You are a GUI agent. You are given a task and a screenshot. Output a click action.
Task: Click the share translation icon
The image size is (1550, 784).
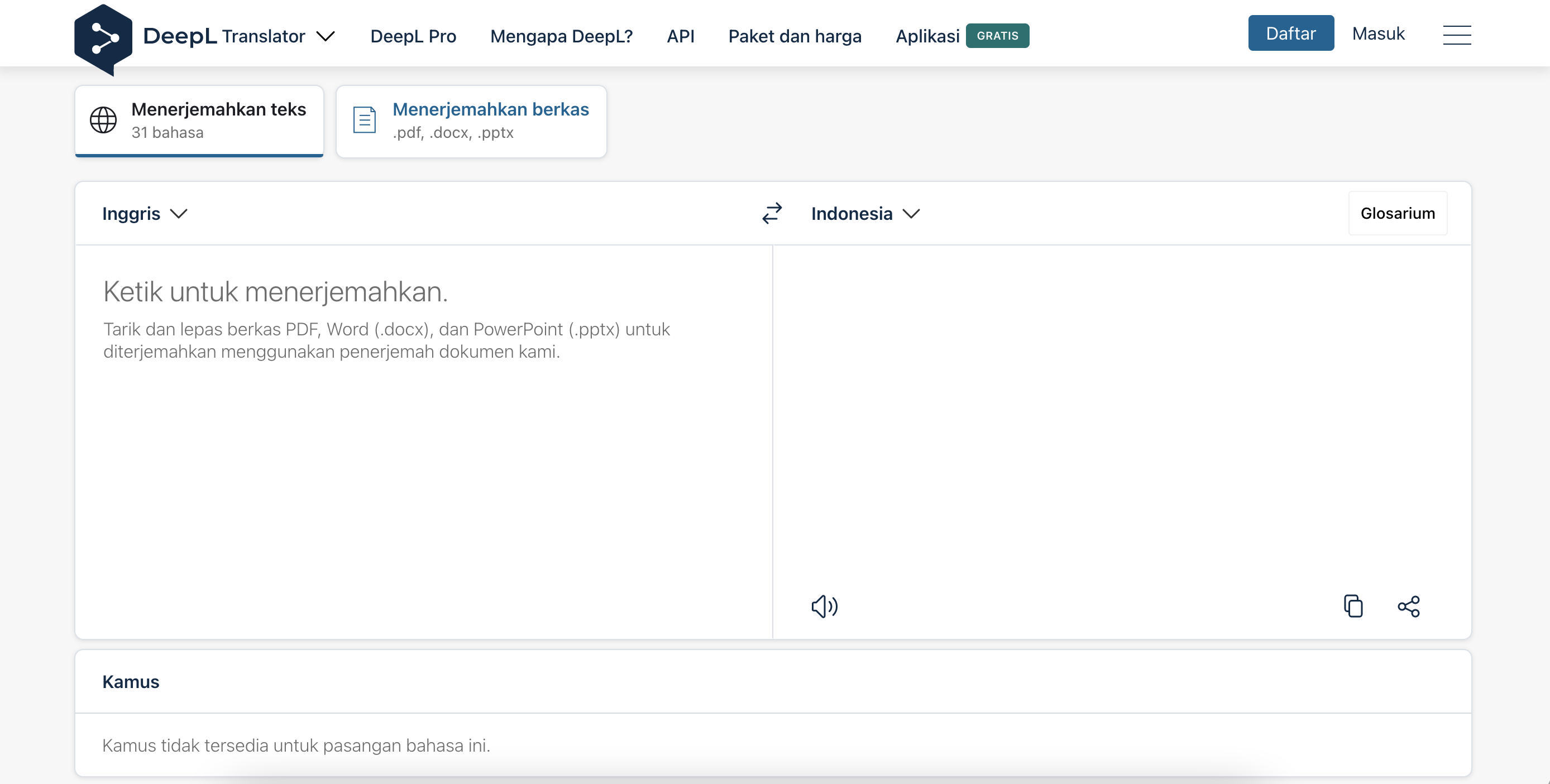1408,606
